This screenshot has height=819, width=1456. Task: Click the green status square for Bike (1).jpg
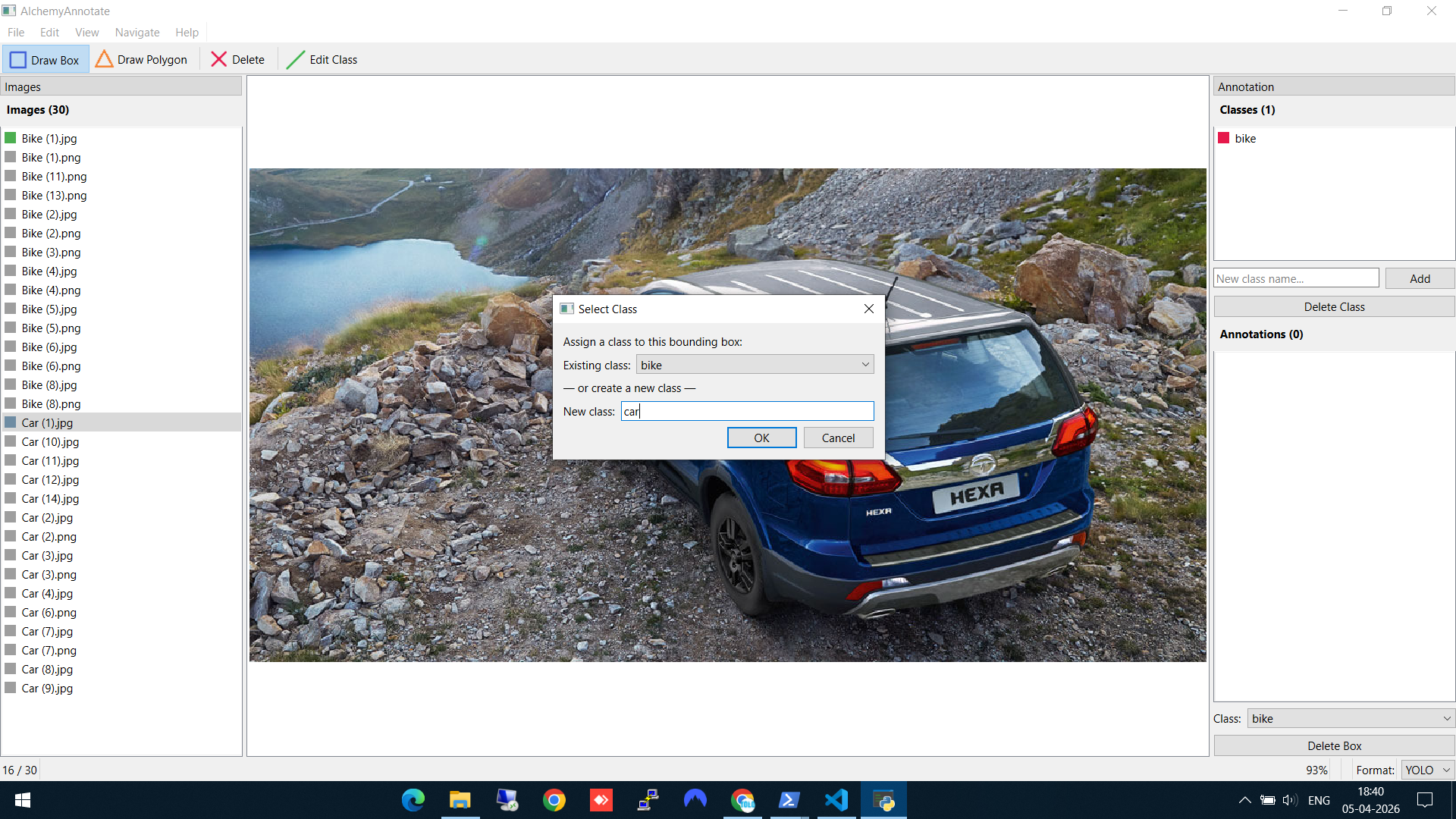tap(11, 138)
